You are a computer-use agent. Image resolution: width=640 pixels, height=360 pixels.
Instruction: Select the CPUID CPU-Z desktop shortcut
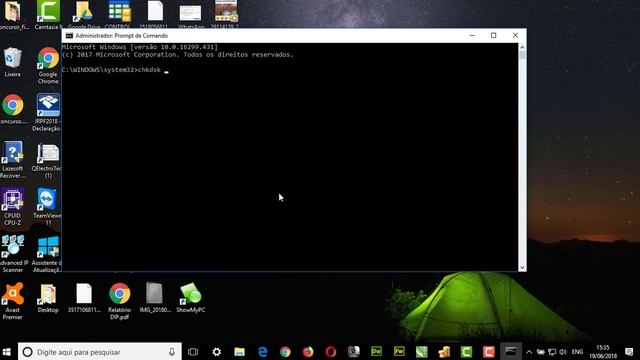click(13, 207)
